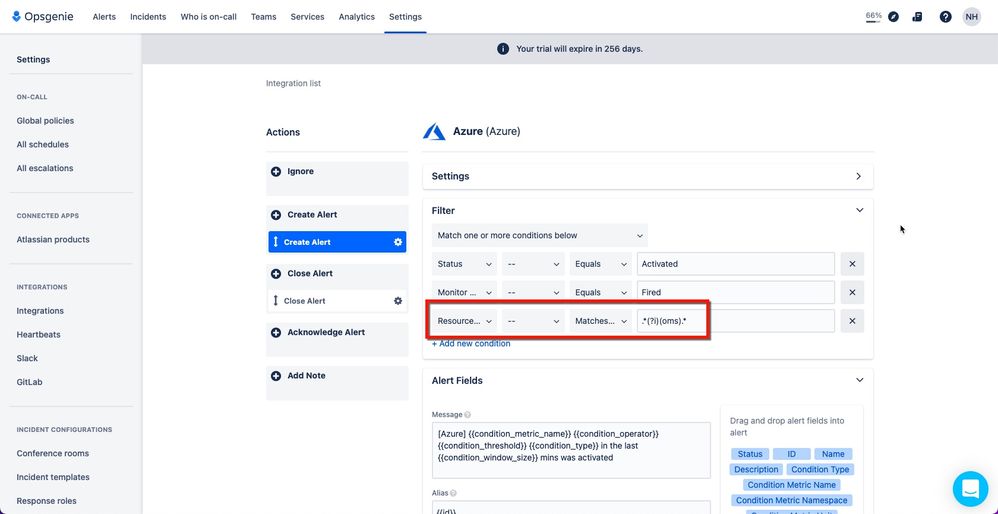Image resolution: width=998 pixels, height=514 pixels.
Task: Open gear settings for Close Alert action
Action: pos(398,301)
